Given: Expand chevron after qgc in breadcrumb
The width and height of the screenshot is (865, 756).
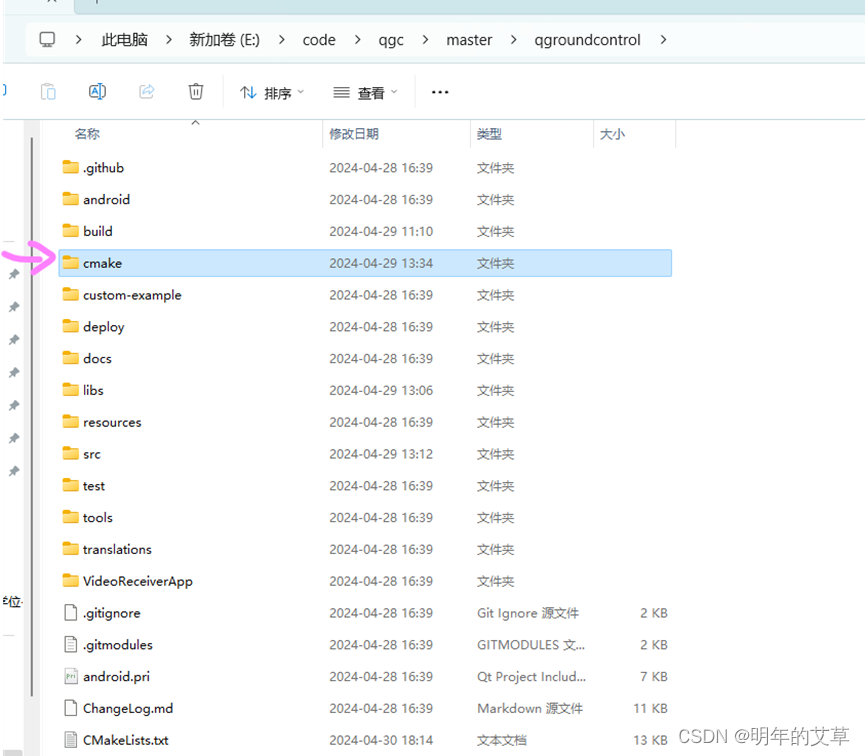Looking at the screenshot, I should click(425, 40).
